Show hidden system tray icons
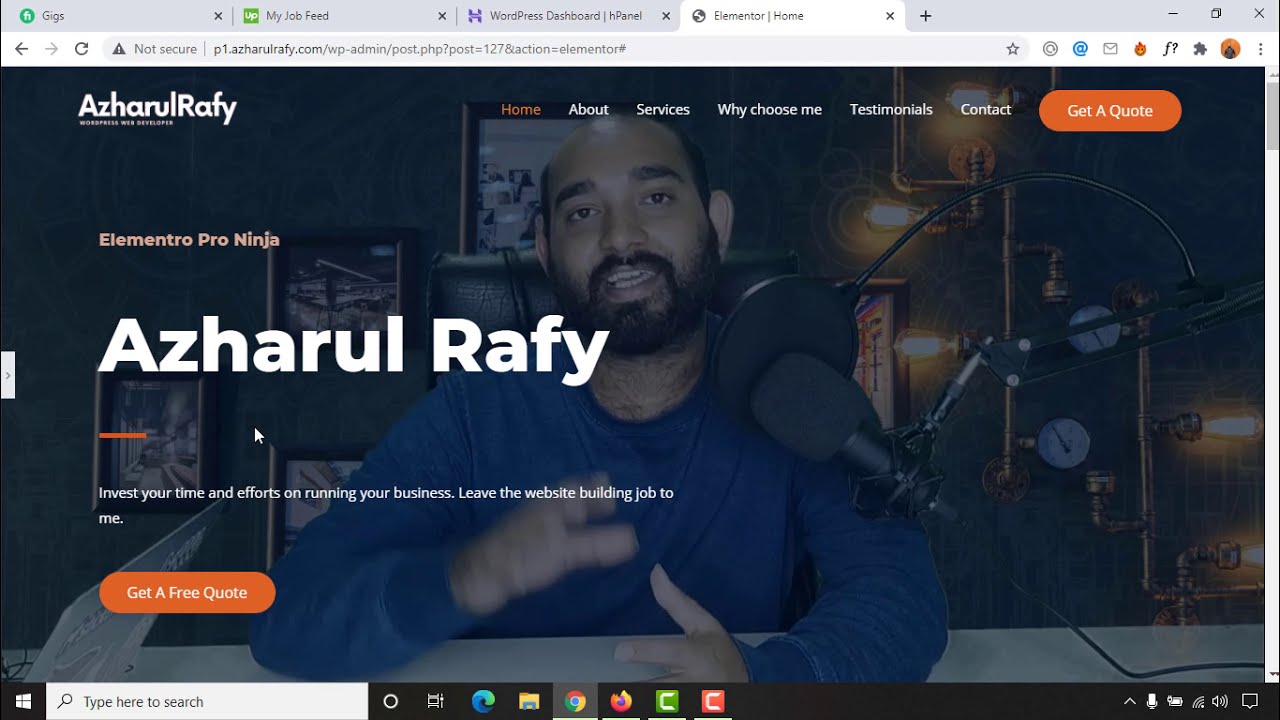 tap(1130, 701)
